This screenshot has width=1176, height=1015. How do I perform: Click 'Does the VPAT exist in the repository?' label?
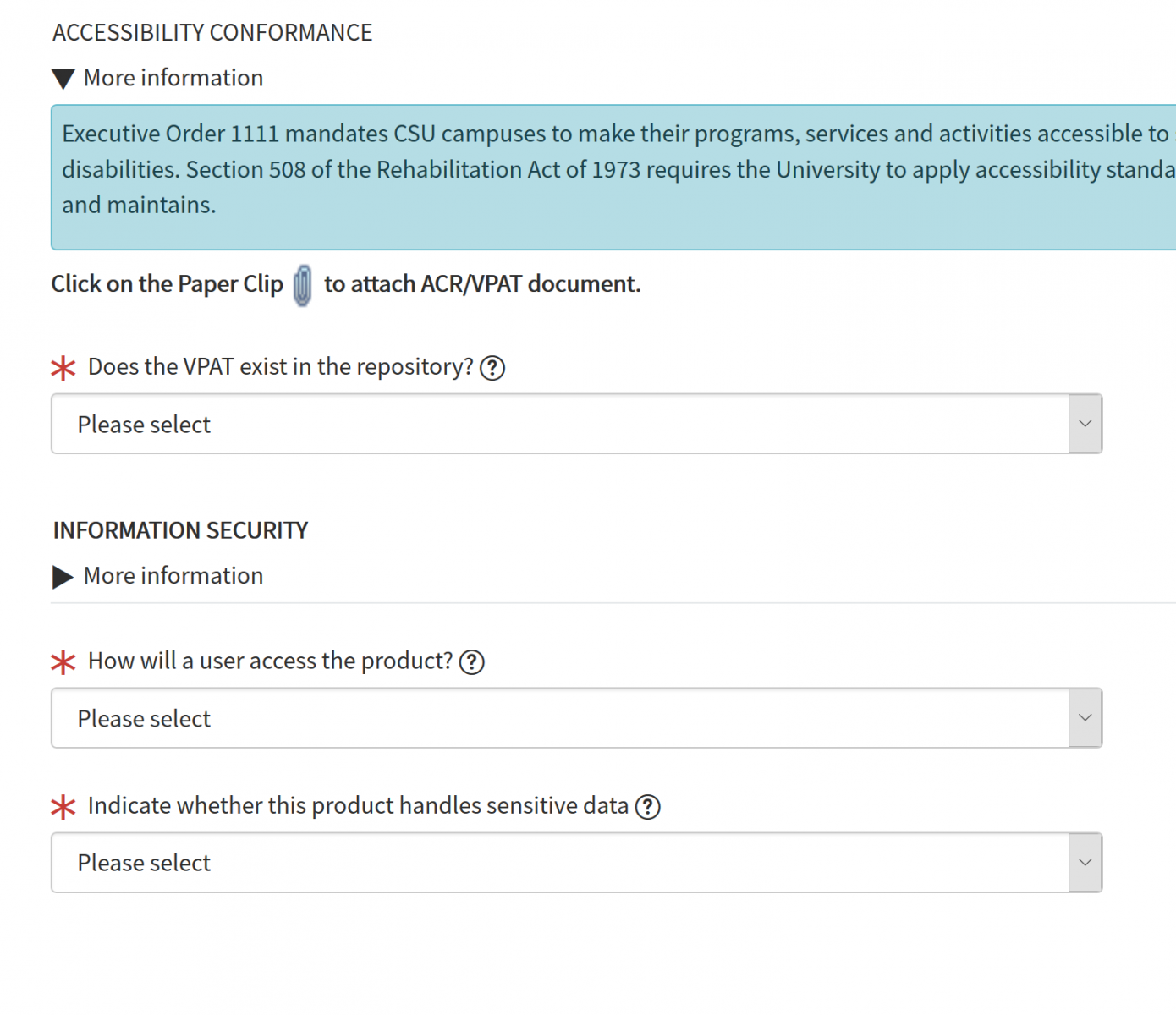tap(280, 367)
